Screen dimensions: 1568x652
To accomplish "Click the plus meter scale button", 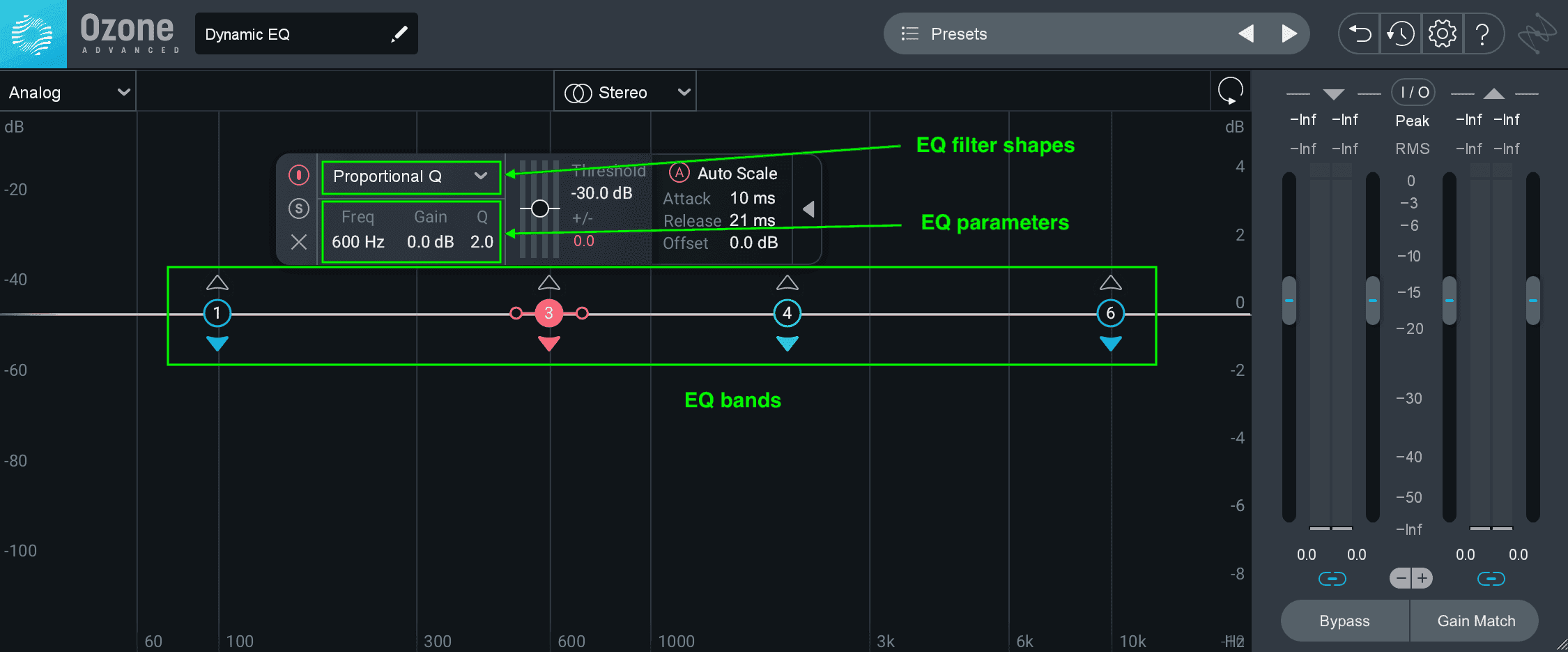I will 1422,578.
